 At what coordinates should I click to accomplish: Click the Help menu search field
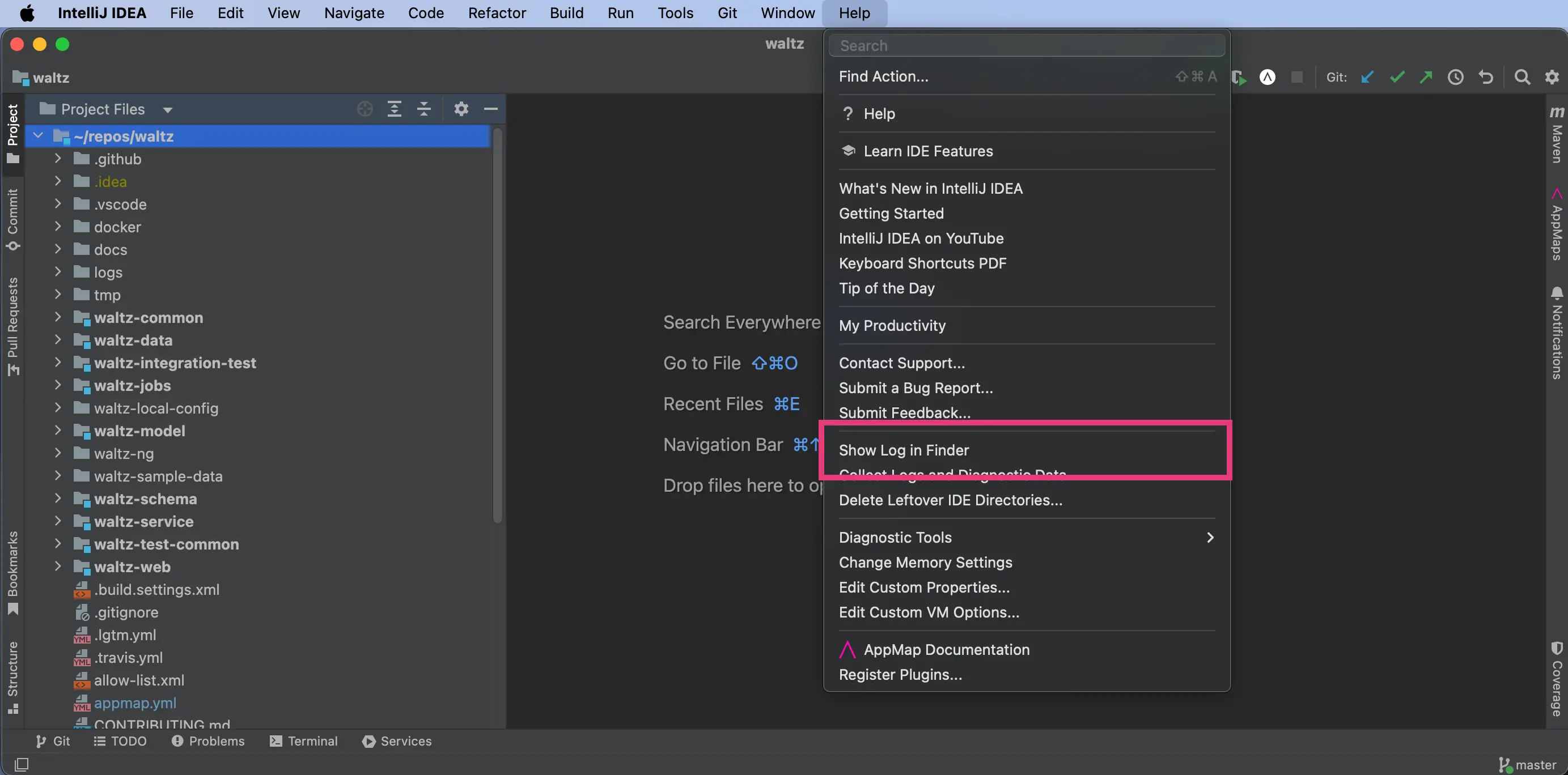coord(1027,45)
